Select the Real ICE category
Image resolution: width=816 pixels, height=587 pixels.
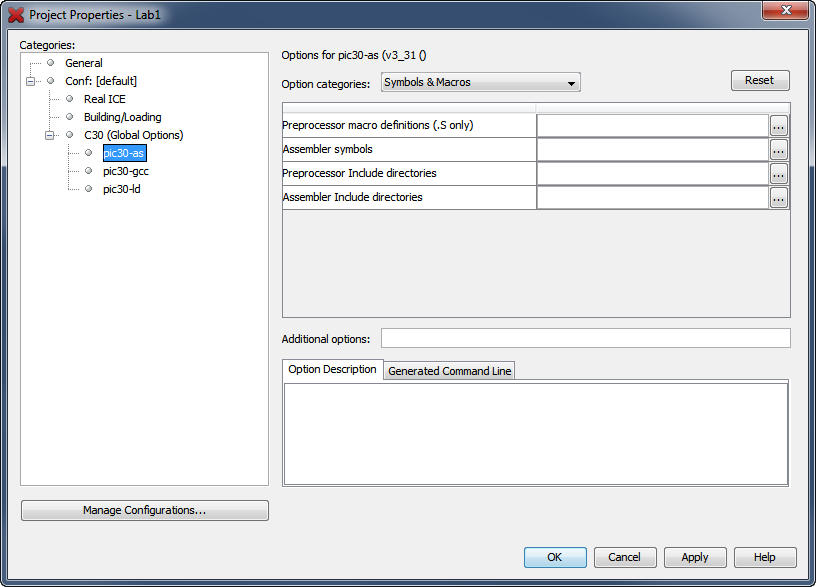(104, 98)
